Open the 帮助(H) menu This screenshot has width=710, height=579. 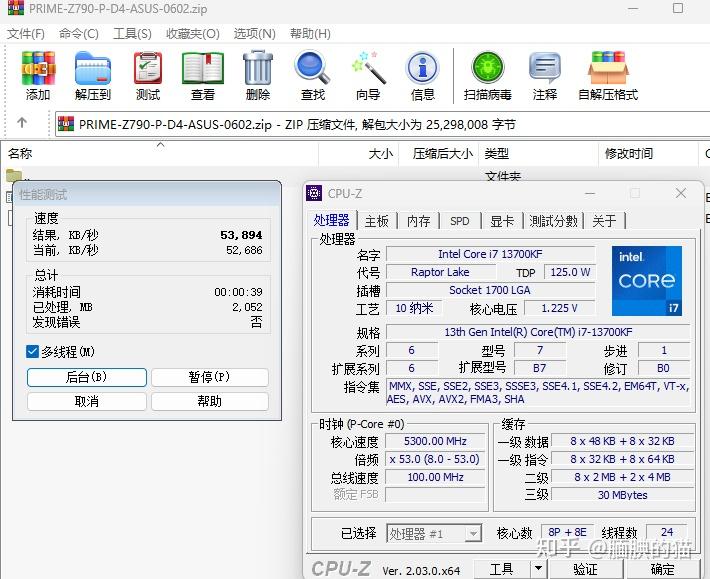click(x=310, y=34)
